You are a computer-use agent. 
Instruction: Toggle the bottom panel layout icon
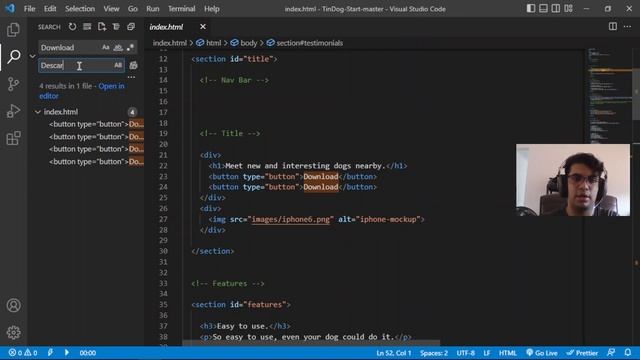[x=543, y=9]
